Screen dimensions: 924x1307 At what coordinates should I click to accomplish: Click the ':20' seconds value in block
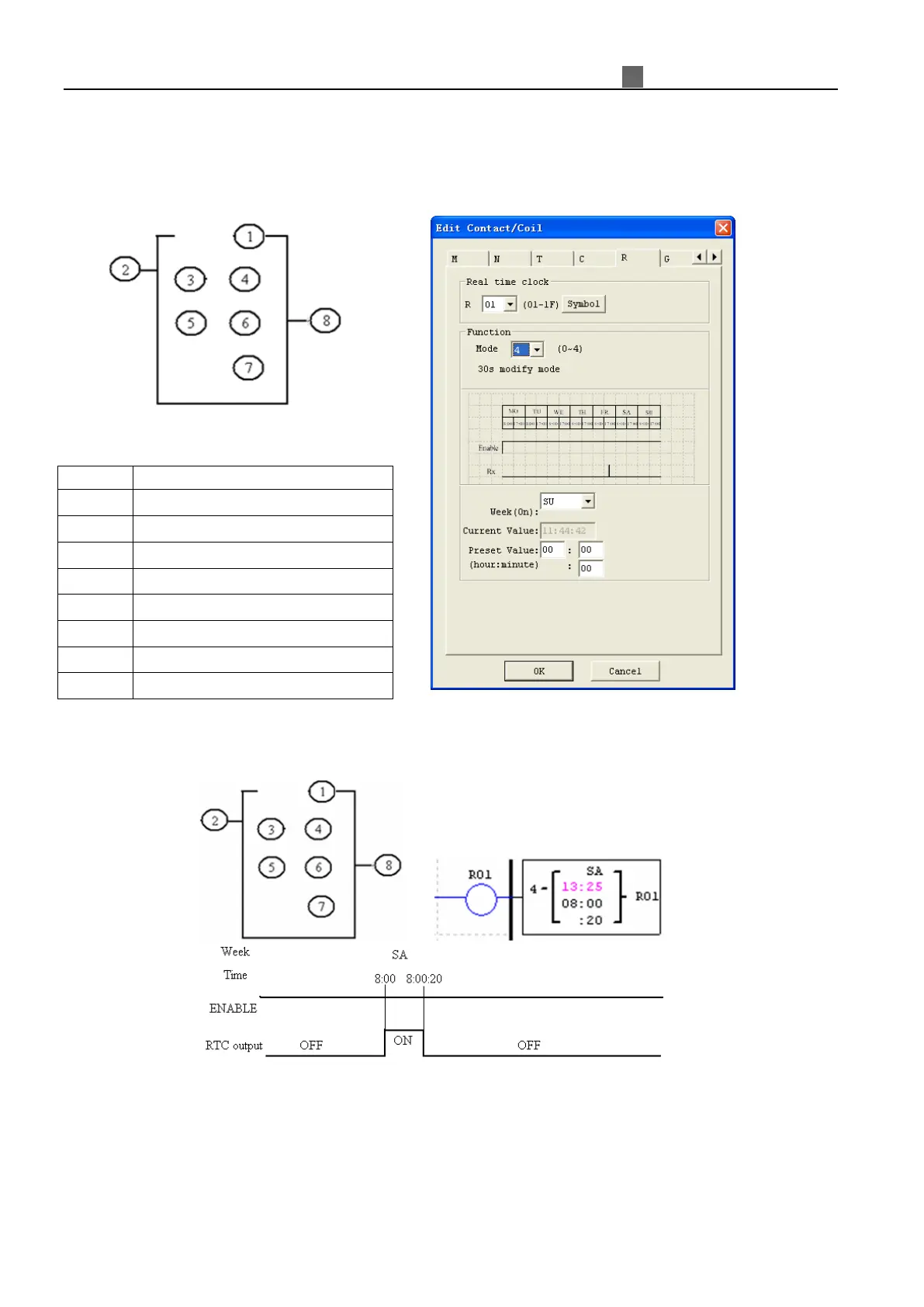pyautogui.click(x=590, y=920)
